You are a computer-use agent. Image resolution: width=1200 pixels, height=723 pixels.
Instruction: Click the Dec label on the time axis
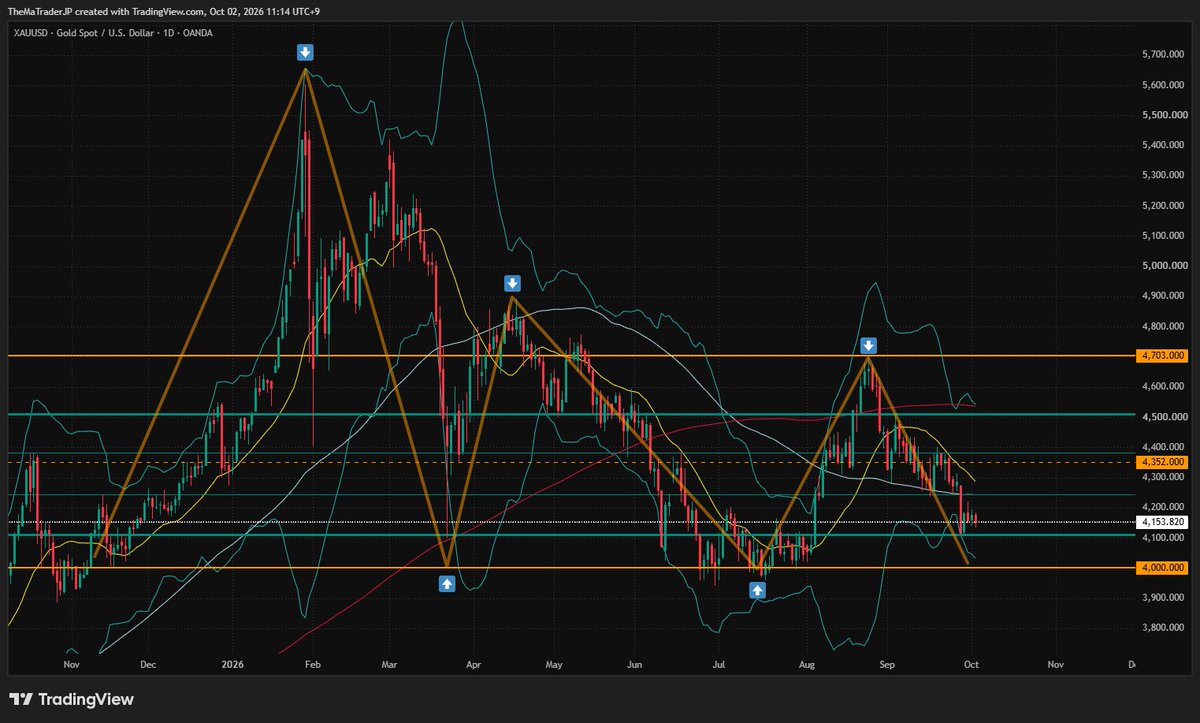point(148,663)
